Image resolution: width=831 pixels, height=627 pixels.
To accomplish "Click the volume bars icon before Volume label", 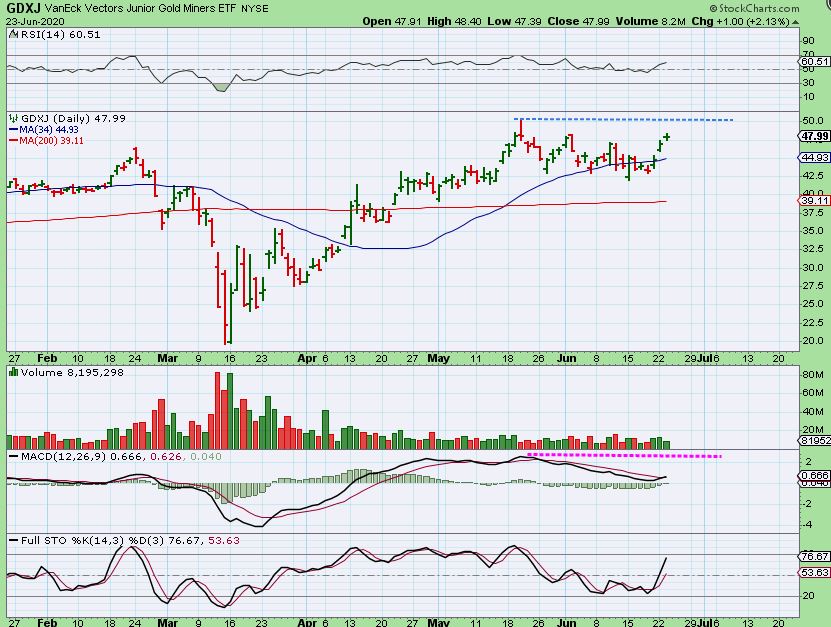I will point(14,373).
